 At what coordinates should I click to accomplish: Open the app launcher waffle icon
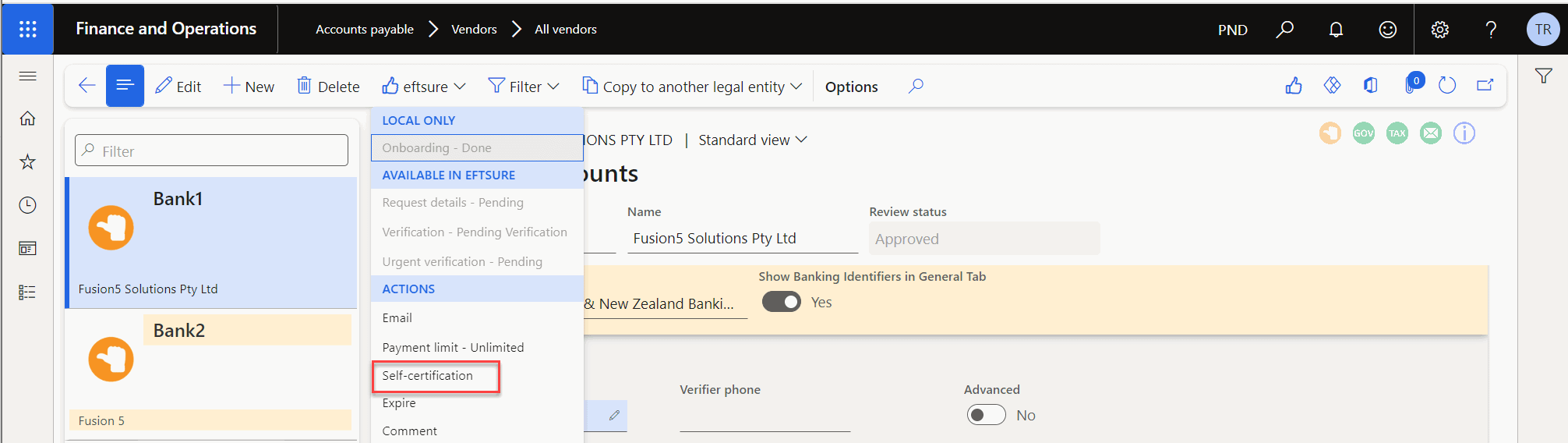point(28,29)
